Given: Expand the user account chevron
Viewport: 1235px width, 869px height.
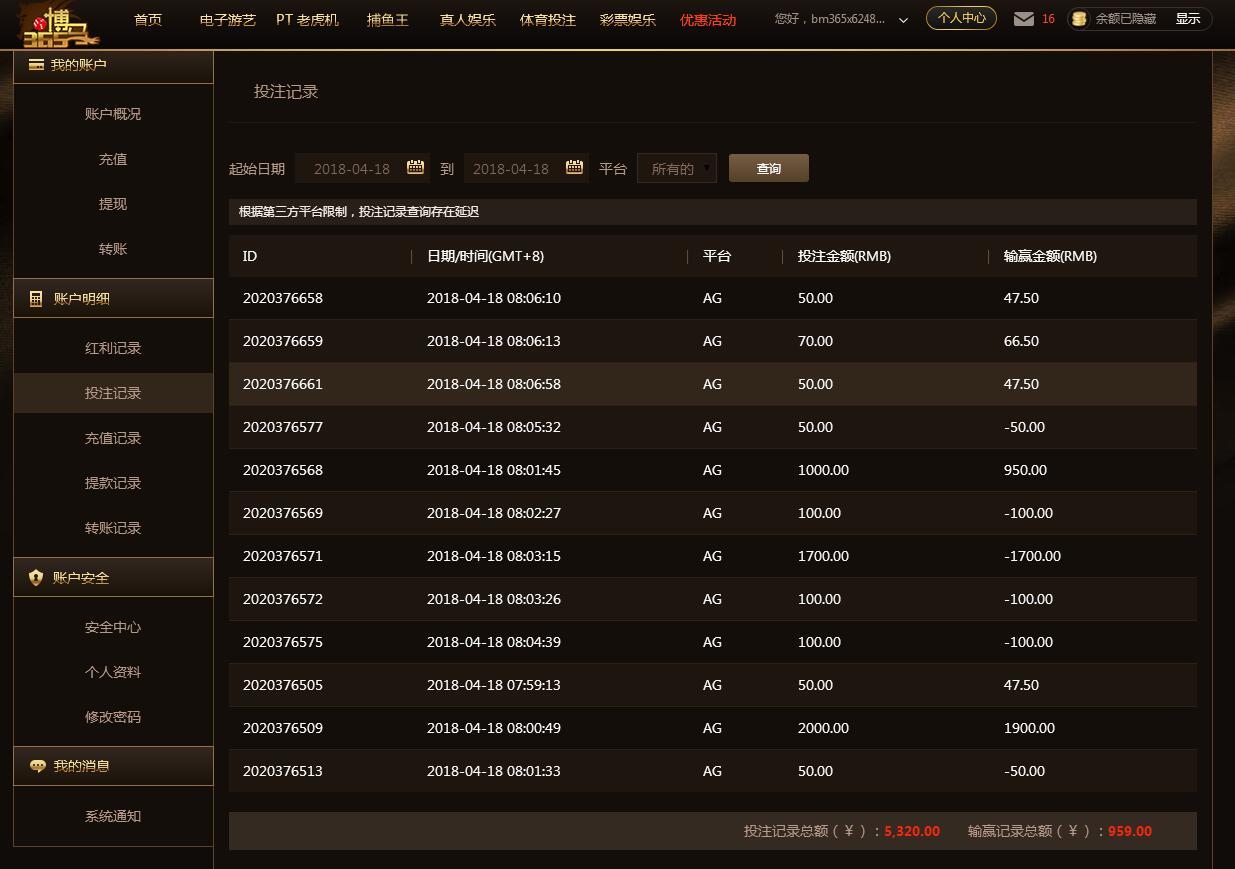Looking at the screenshot, I should coord(903,20).
